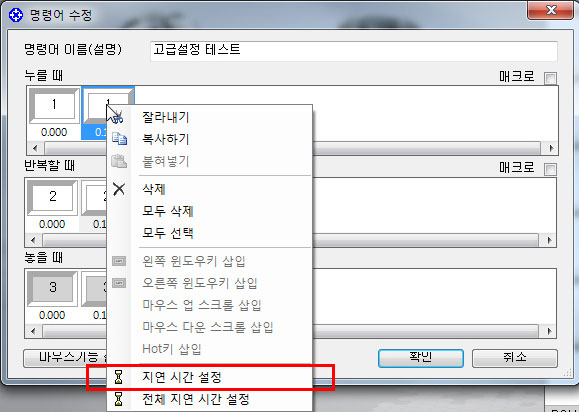Click the copy icon beside 복사하기
This screenshot has width=579, height=412.
pyautogui.click(x=119, y=139)
